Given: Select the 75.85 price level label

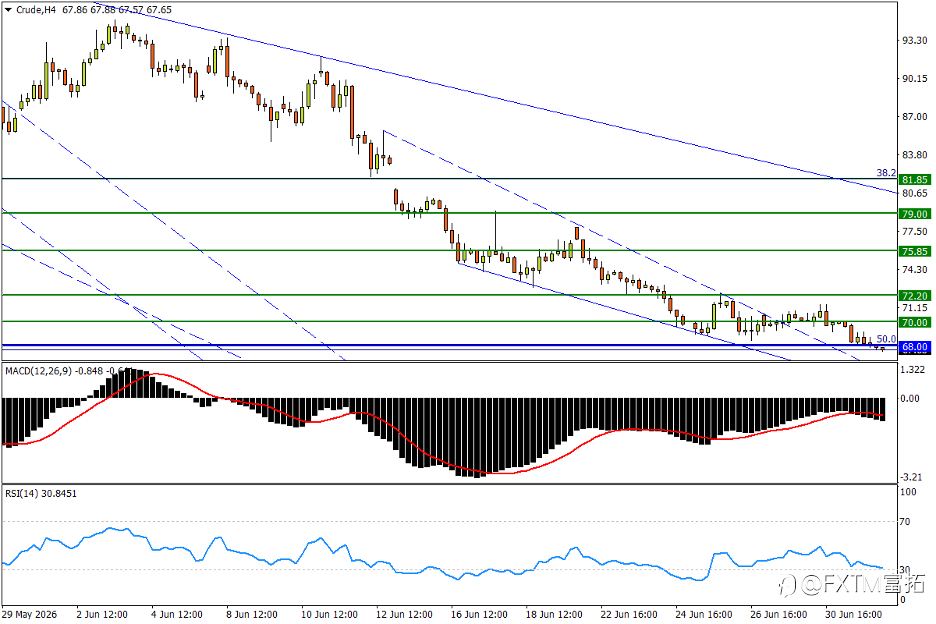Looking at the screenshot, I should (x=915, y=251).
